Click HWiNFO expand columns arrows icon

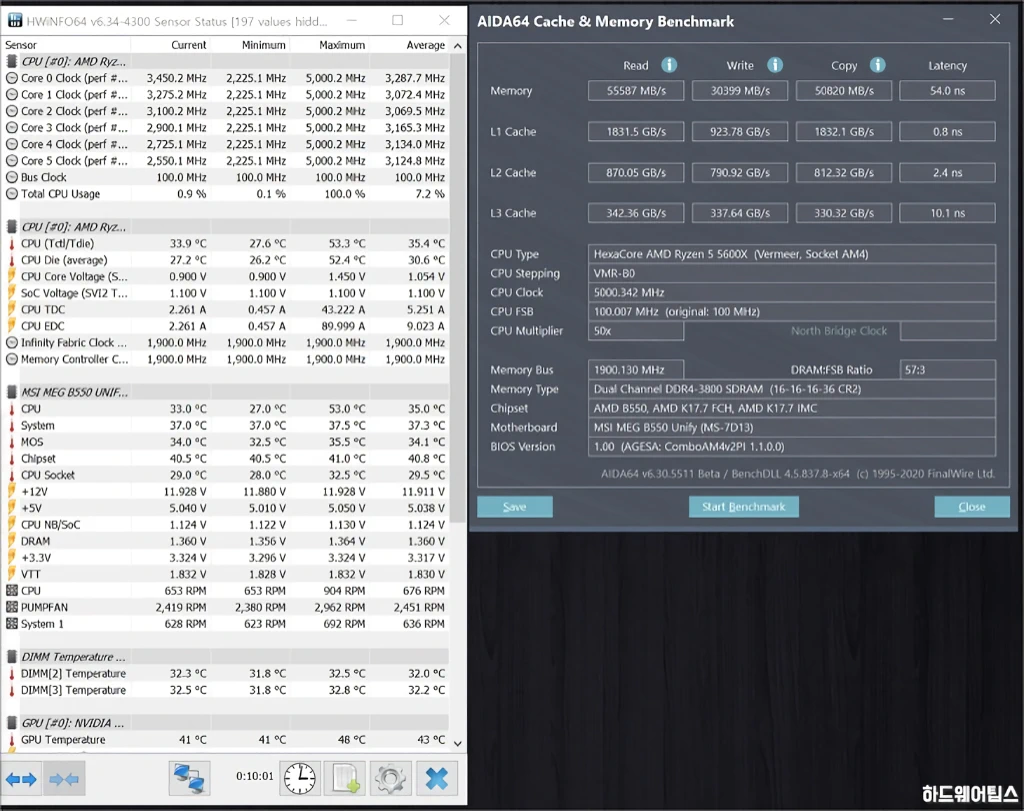click(x=21, y=778)
